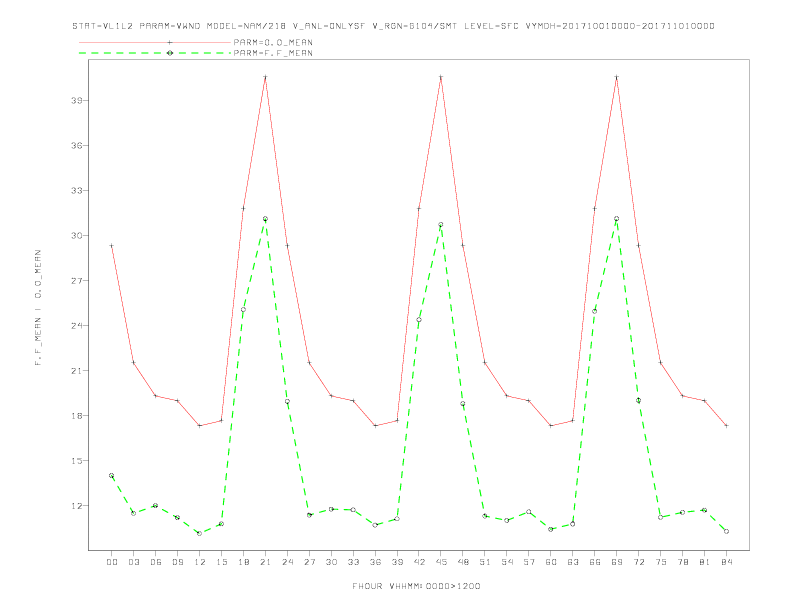Click the FHOUR VHHMM:0000>1200 axis label
The image size is (792, 612).
point(416,586)
